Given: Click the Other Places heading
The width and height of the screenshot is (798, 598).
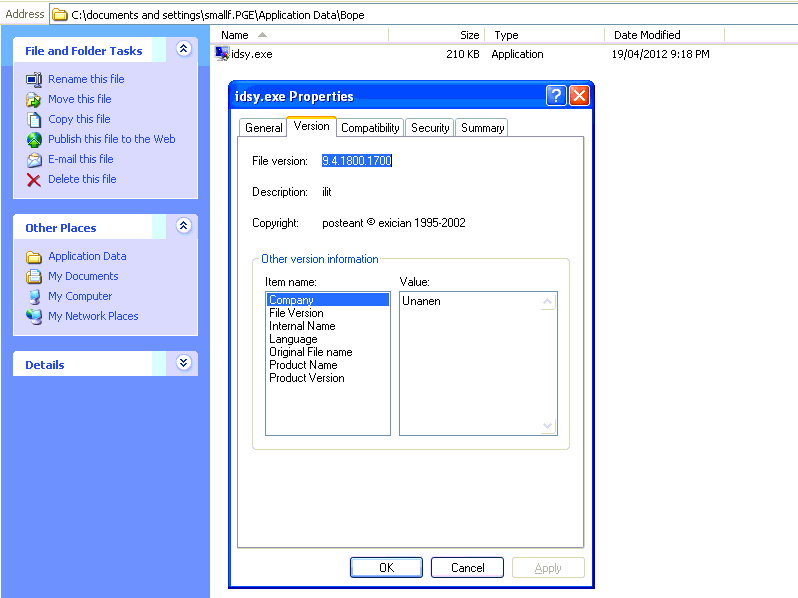Looking at the screenshot, I should click(61, 228).
